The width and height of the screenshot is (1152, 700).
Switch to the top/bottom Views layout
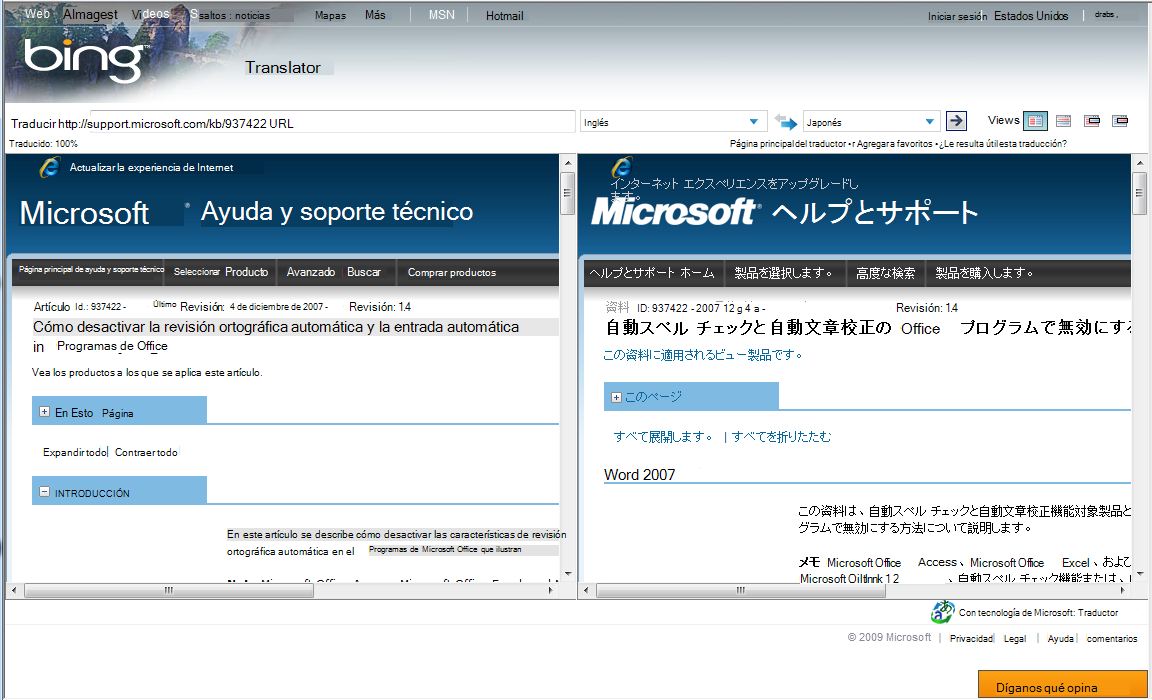1063,120
